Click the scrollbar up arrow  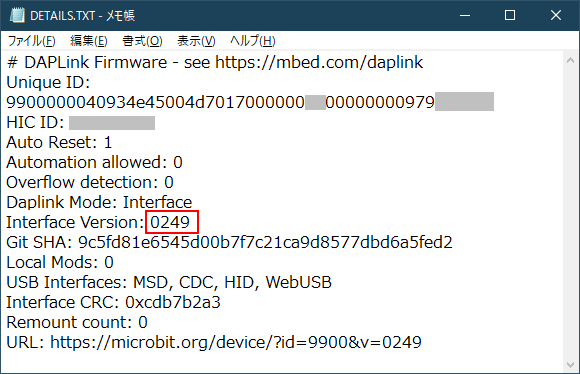point(570,60)
